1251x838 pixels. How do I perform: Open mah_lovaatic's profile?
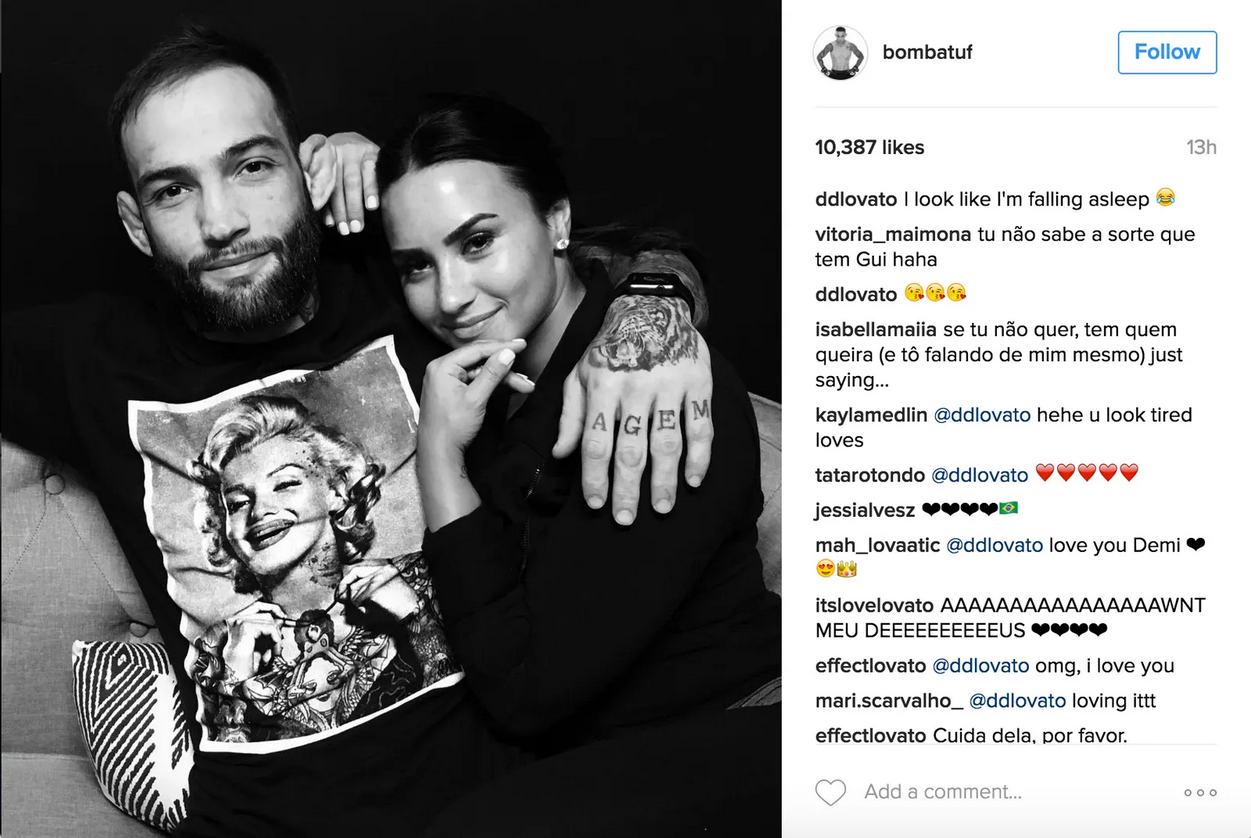(x=878, y=546)
